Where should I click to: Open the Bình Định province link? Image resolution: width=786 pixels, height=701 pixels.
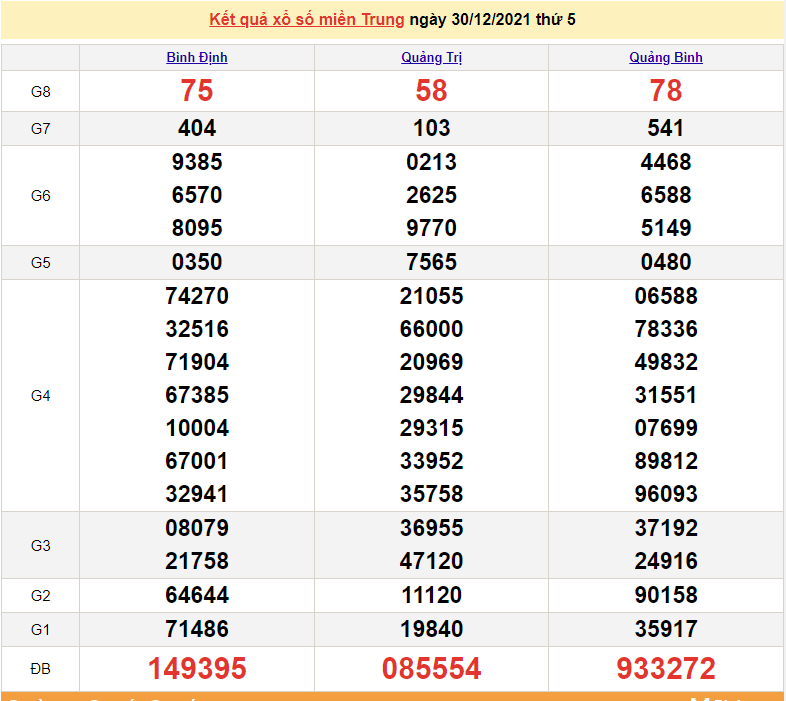coord(197,57)
